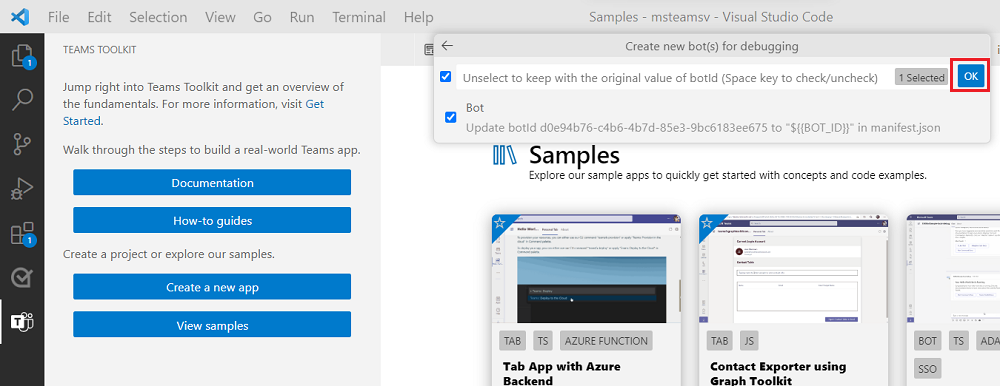Image resolution: width=1000 pixels, height=386 pixels.
Task: Open the Terminal menu
Action: pyautogui.click(x=359, y=17)
